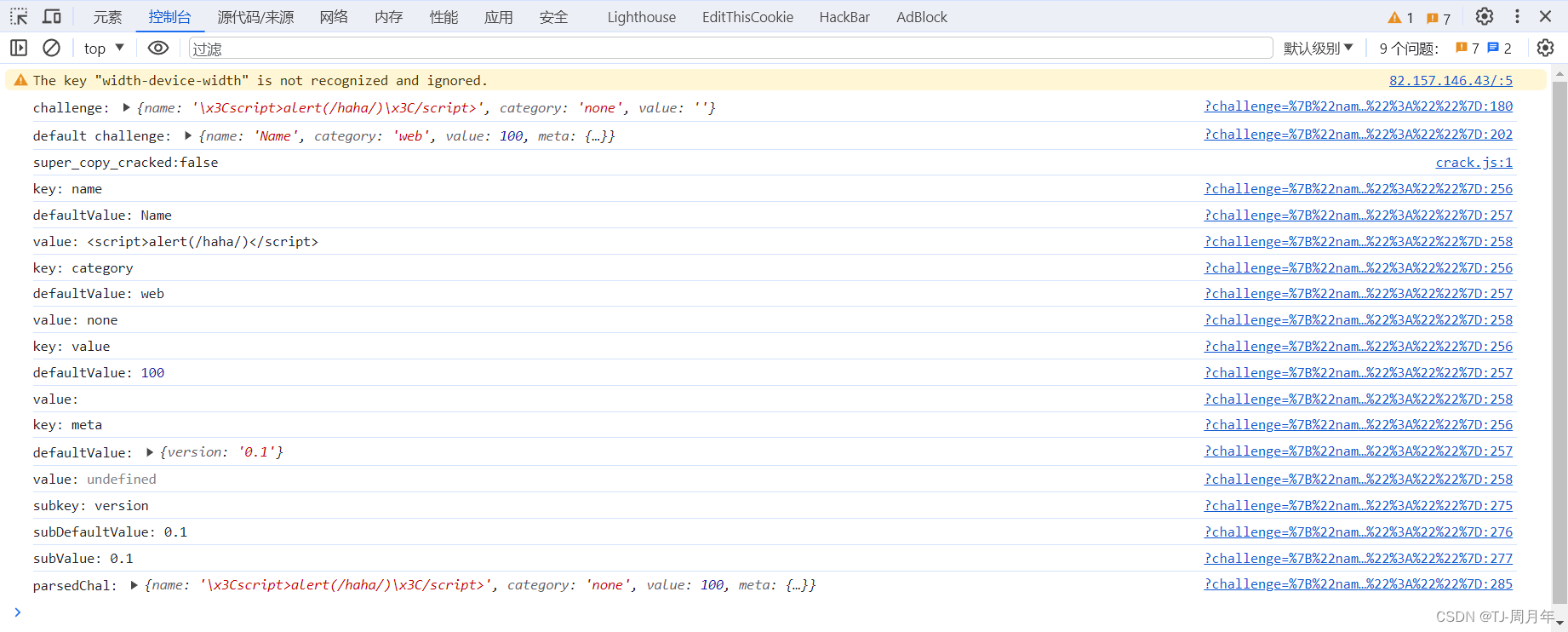Click the log line key: meta

coord(67,424)
